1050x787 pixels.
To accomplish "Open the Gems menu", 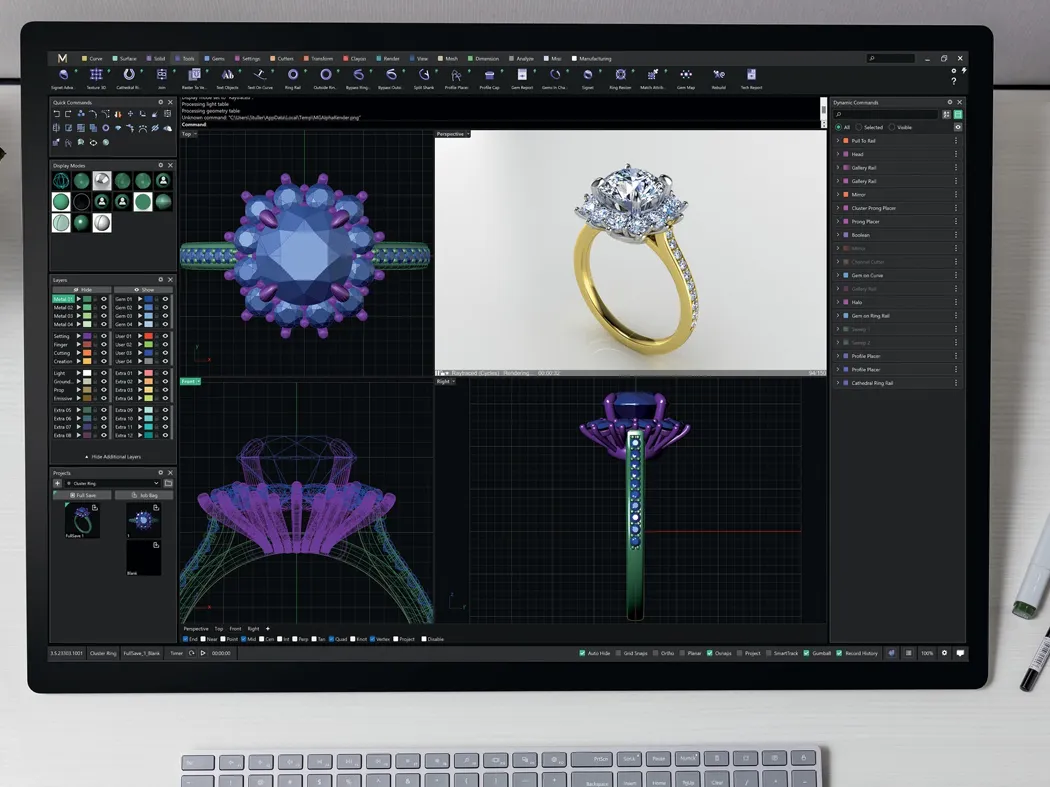I will pos(215,58).
